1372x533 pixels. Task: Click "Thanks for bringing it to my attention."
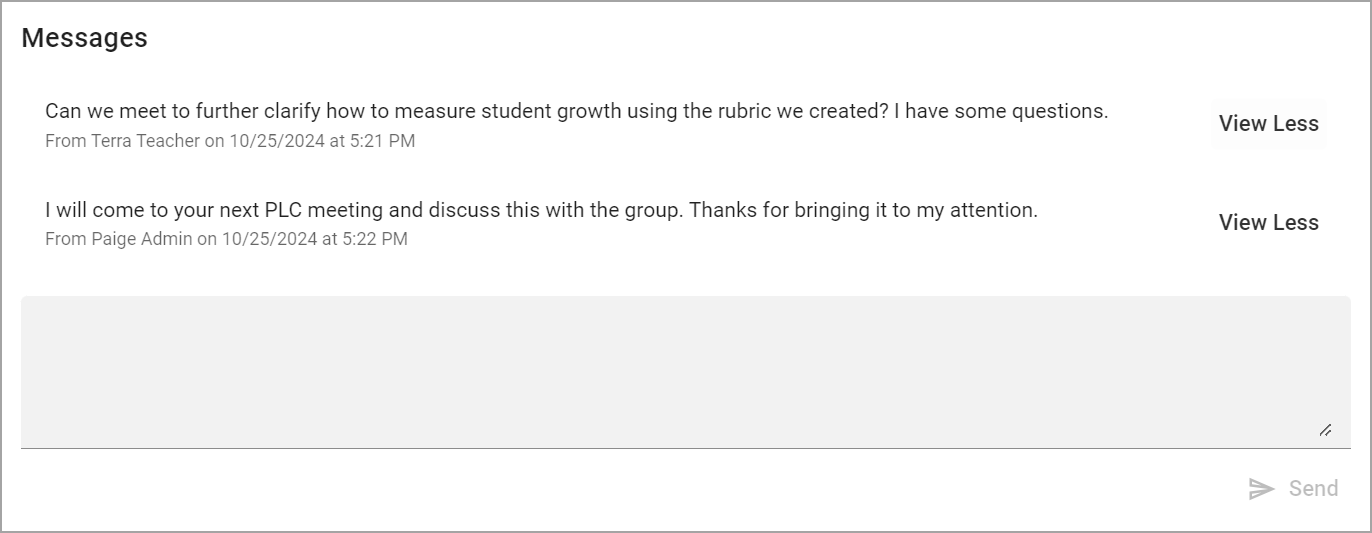coord(863,210)
